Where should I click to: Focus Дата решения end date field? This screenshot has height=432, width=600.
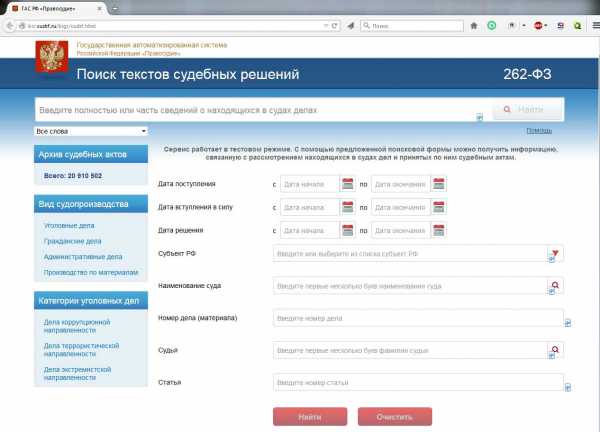[401, 230]
